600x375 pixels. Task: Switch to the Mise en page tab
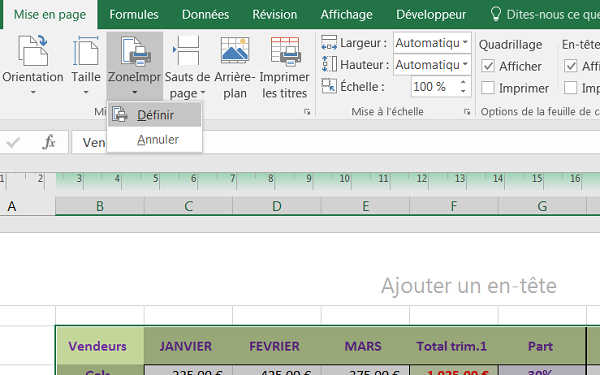coord(50,15)
